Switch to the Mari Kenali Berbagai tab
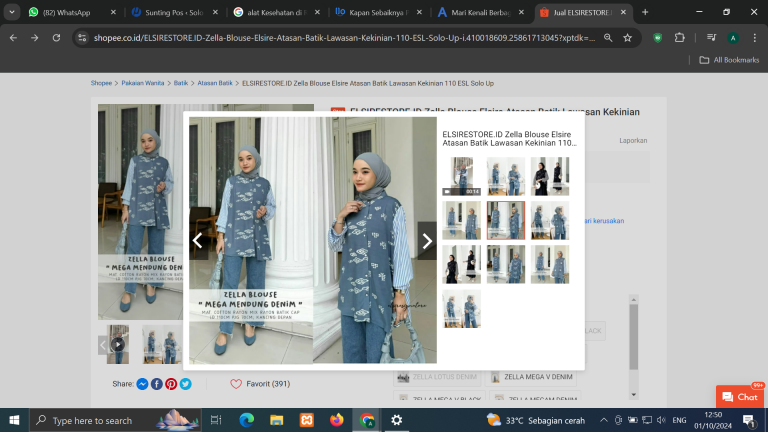768x432 pixels. point(480,13)
